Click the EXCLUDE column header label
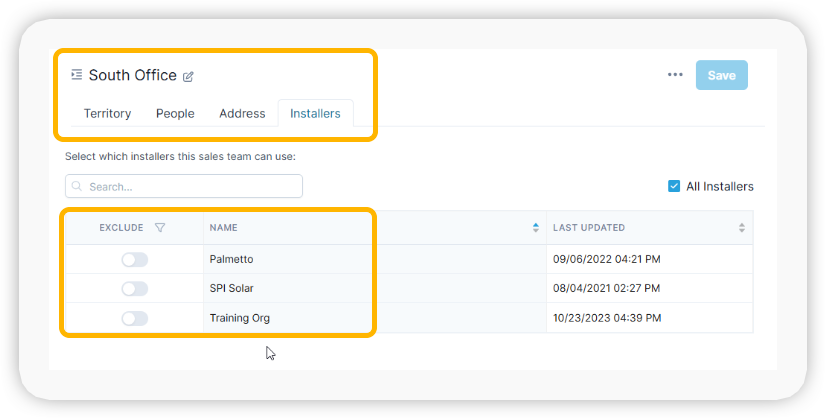 click(122, 227)
